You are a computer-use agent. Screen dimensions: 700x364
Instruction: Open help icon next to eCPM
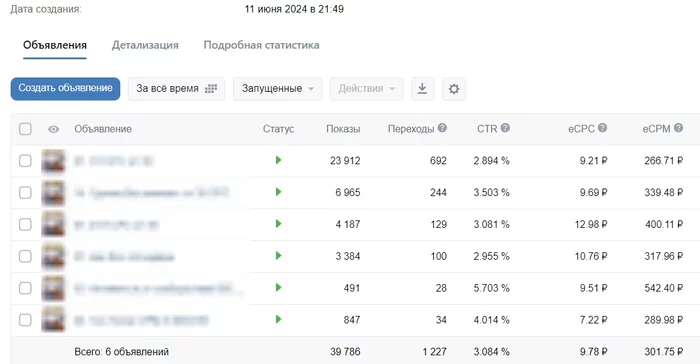(x=678, y=128)
